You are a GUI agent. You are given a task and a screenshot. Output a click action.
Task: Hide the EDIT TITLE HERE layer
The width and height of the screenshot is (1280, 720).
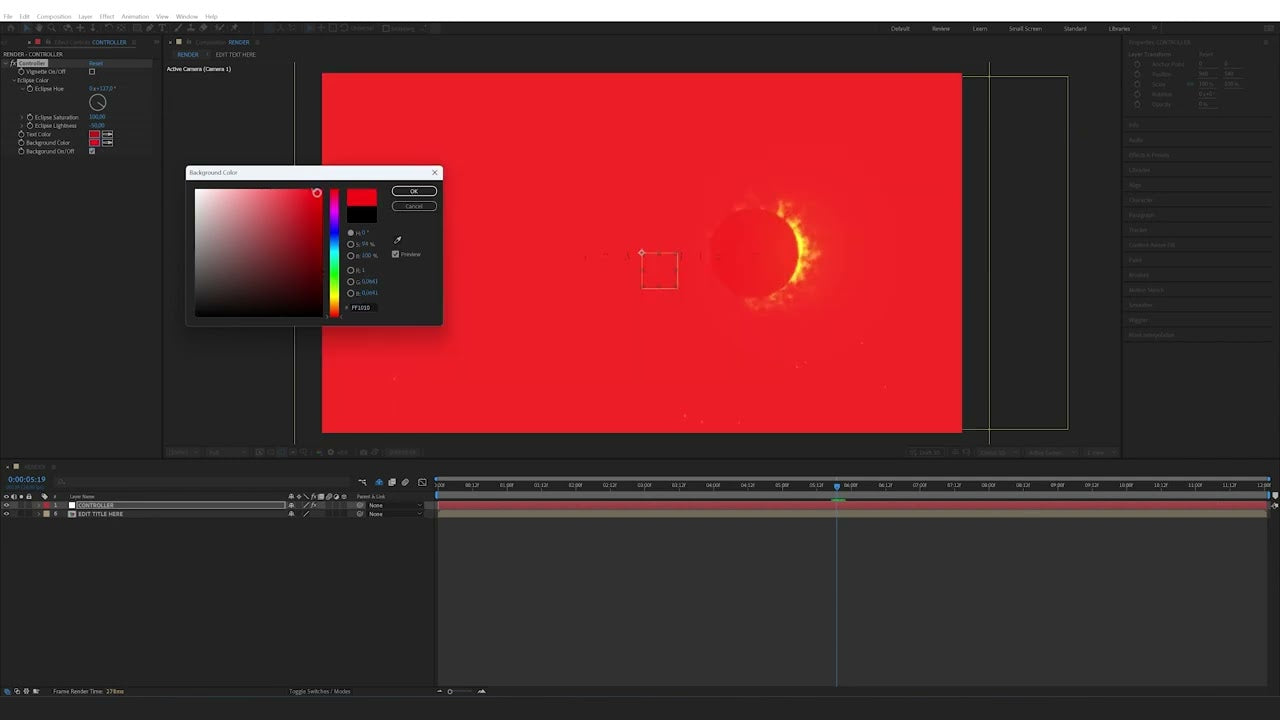point(6,514)
